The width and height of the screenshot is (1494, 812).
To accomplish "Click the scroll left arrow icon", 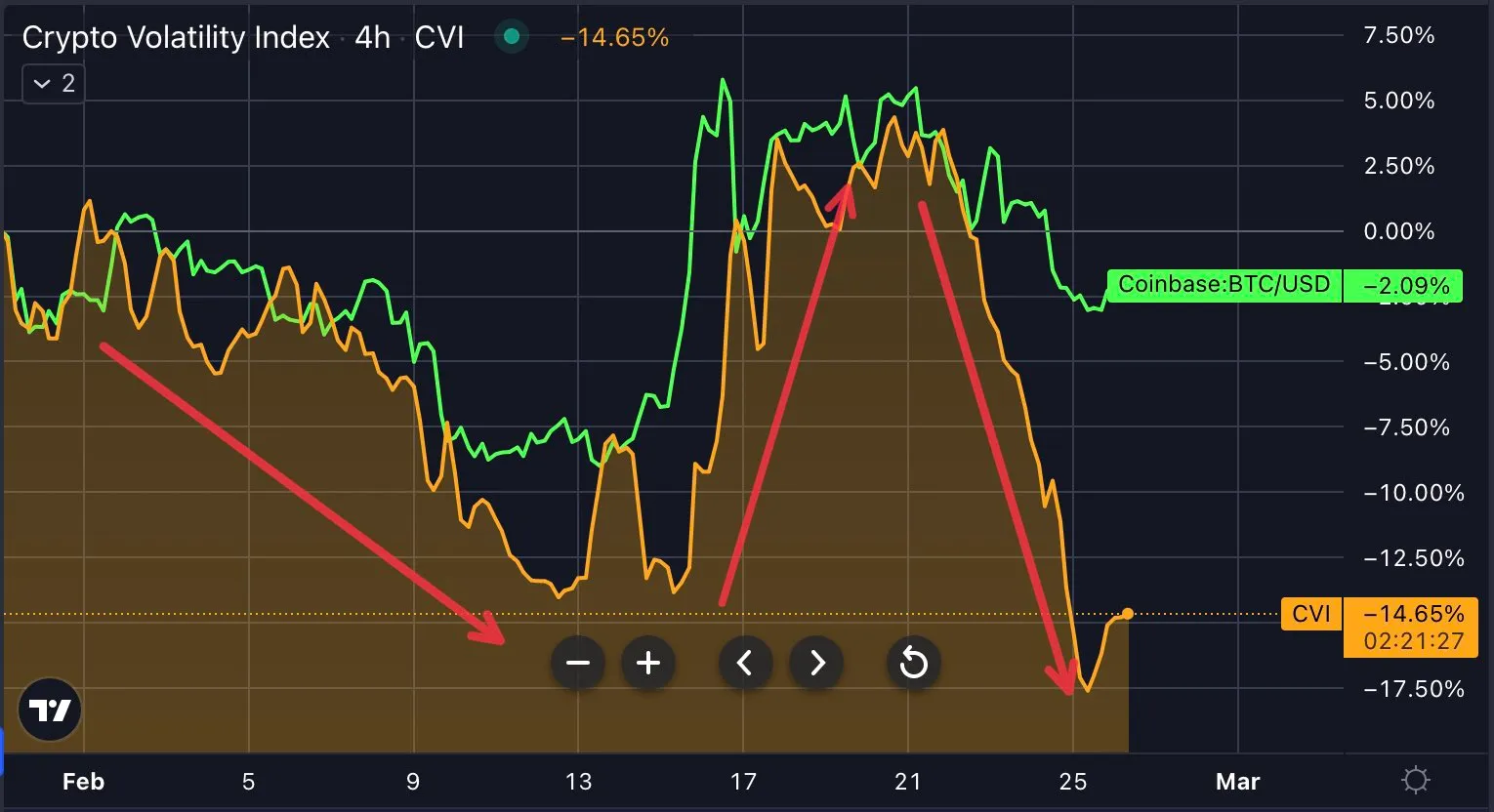I will click(x=746, y=663).
